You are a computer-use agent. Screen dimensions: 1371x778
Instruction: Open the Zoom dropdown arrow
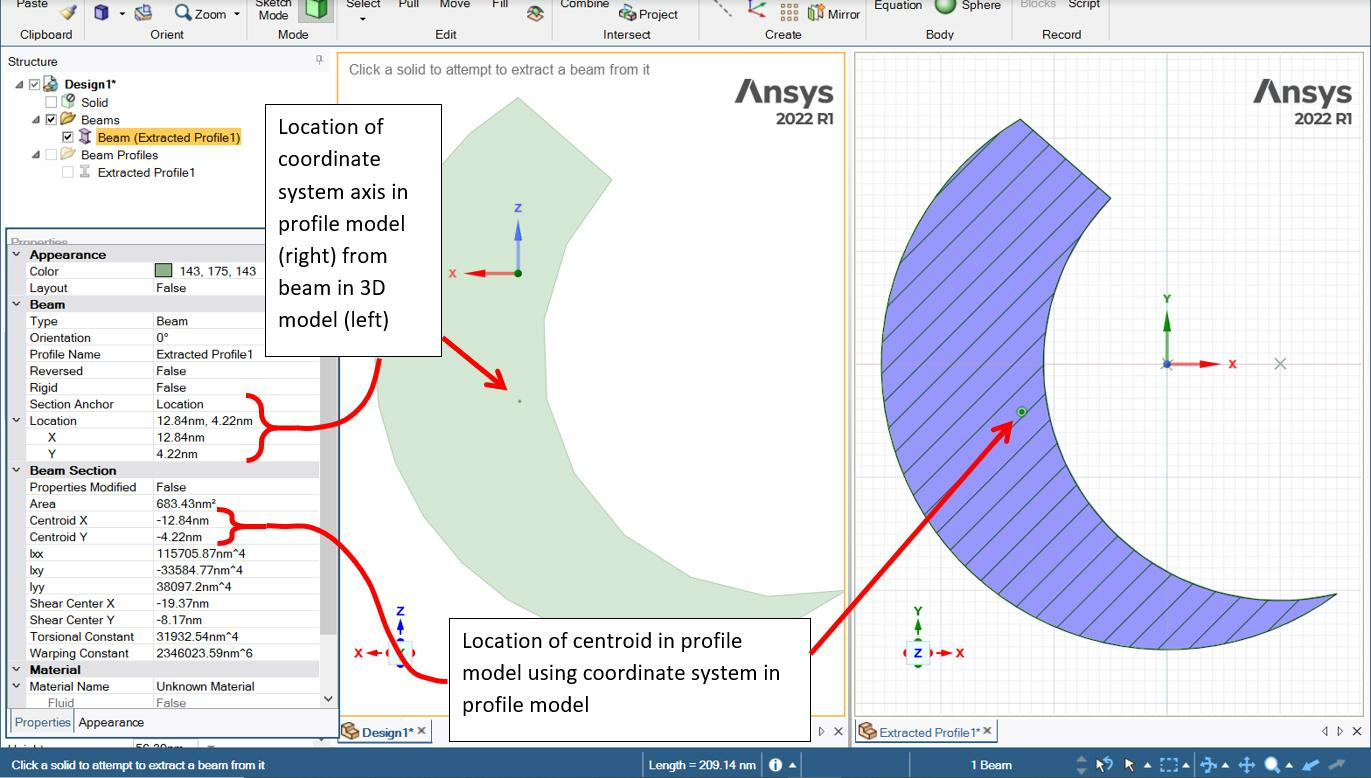point(237,14)
